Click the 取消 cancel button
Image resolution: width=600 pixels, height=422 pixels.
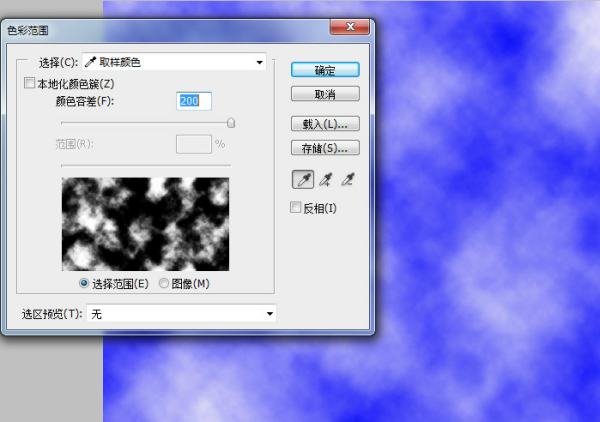pos(325,94)
